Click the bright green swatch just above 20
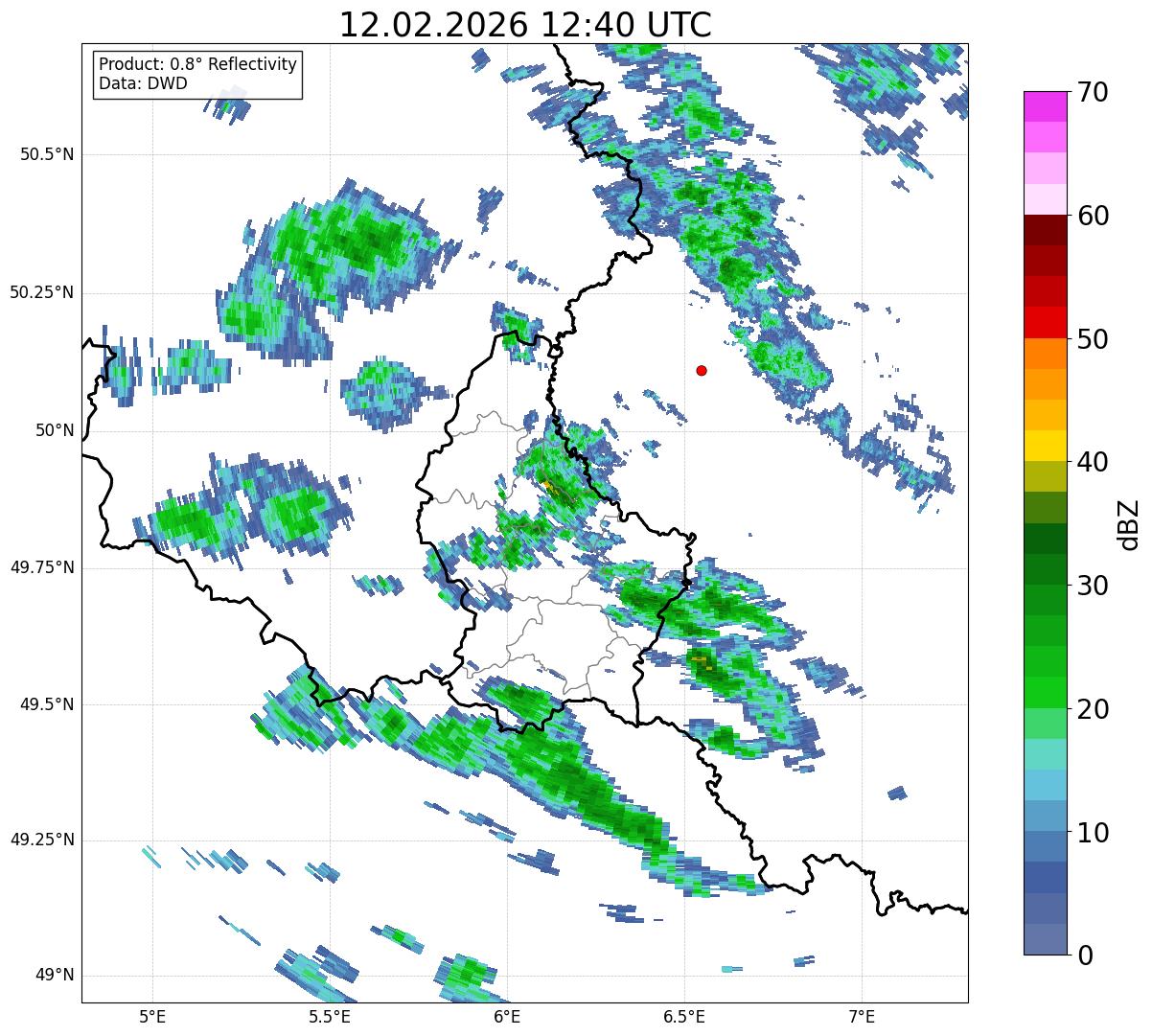Image resolution: width=1152 pixels, height=1036 pixels. tap(1046, 693)
